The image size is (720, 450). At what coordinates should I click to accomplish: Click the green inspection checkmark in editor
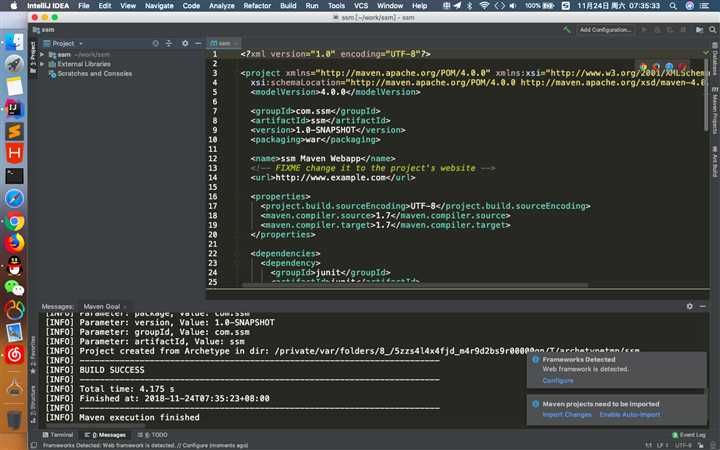(706, 53)
